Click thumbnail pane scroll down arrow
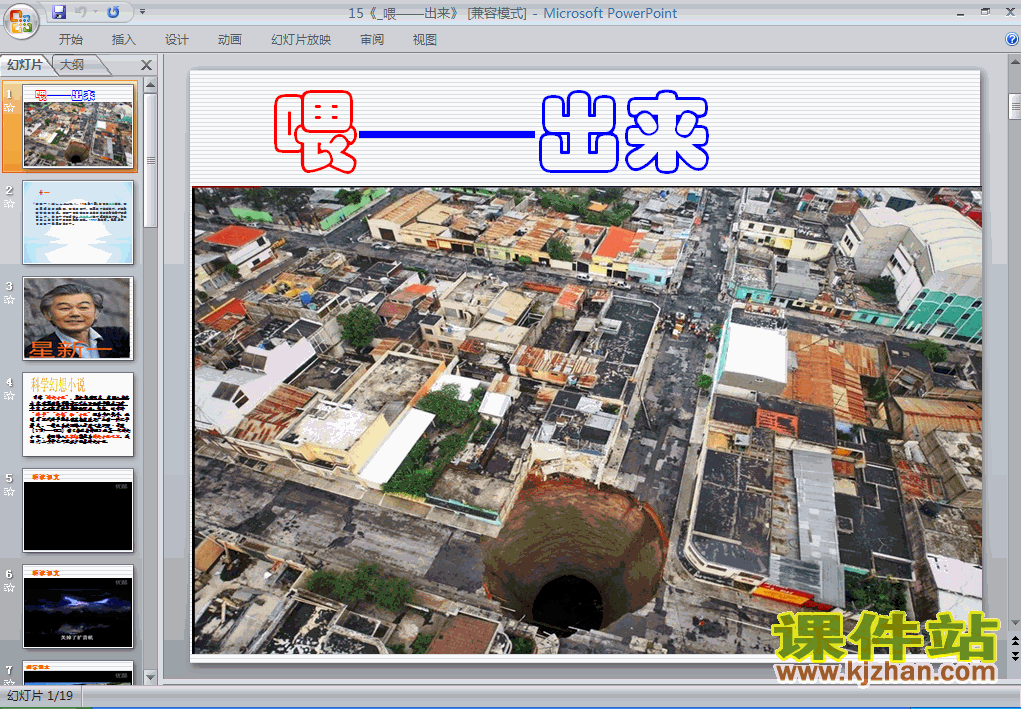 150,677
